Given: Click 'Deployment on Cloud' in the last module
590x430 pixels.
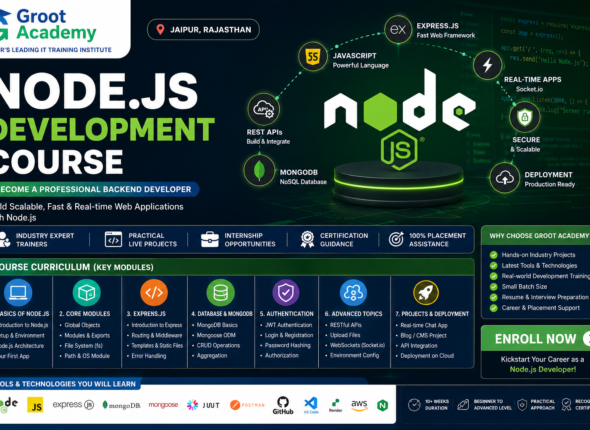Looking at the screenshot, I should (x=427, y=356).
